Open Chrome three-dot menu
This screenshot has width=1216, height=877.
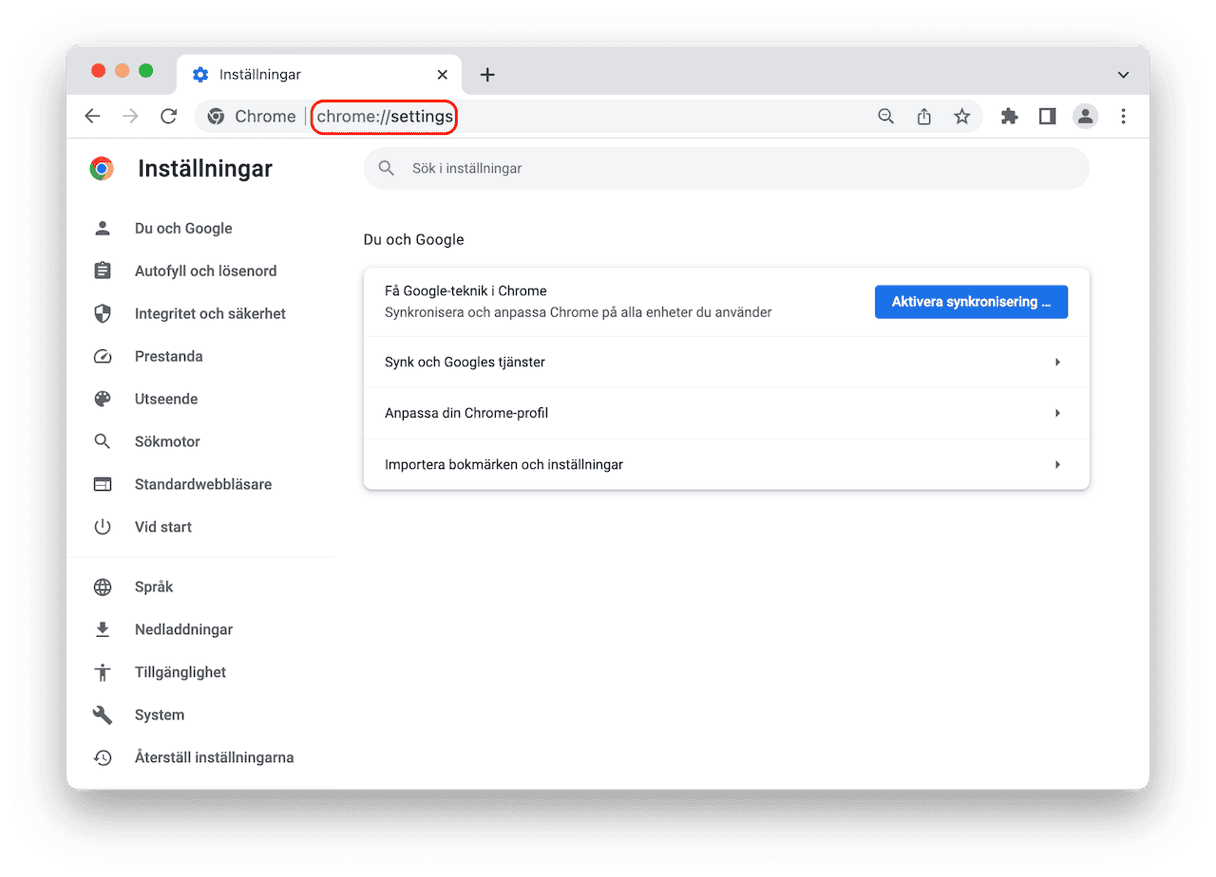1123,116
